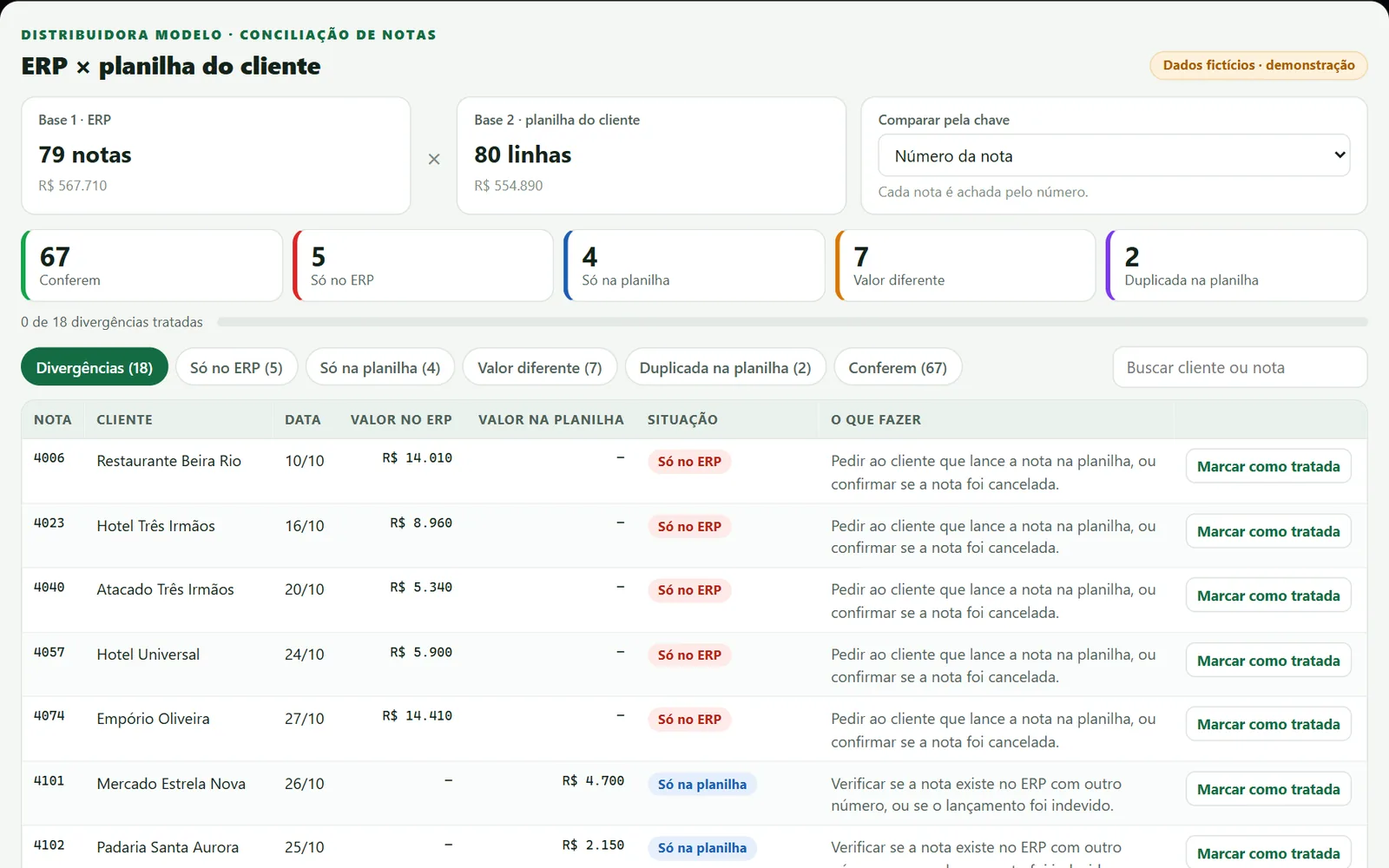Click client name 'Empório Oliveira'
This screenshot has width=1389, height=868.
click(153, 719)
